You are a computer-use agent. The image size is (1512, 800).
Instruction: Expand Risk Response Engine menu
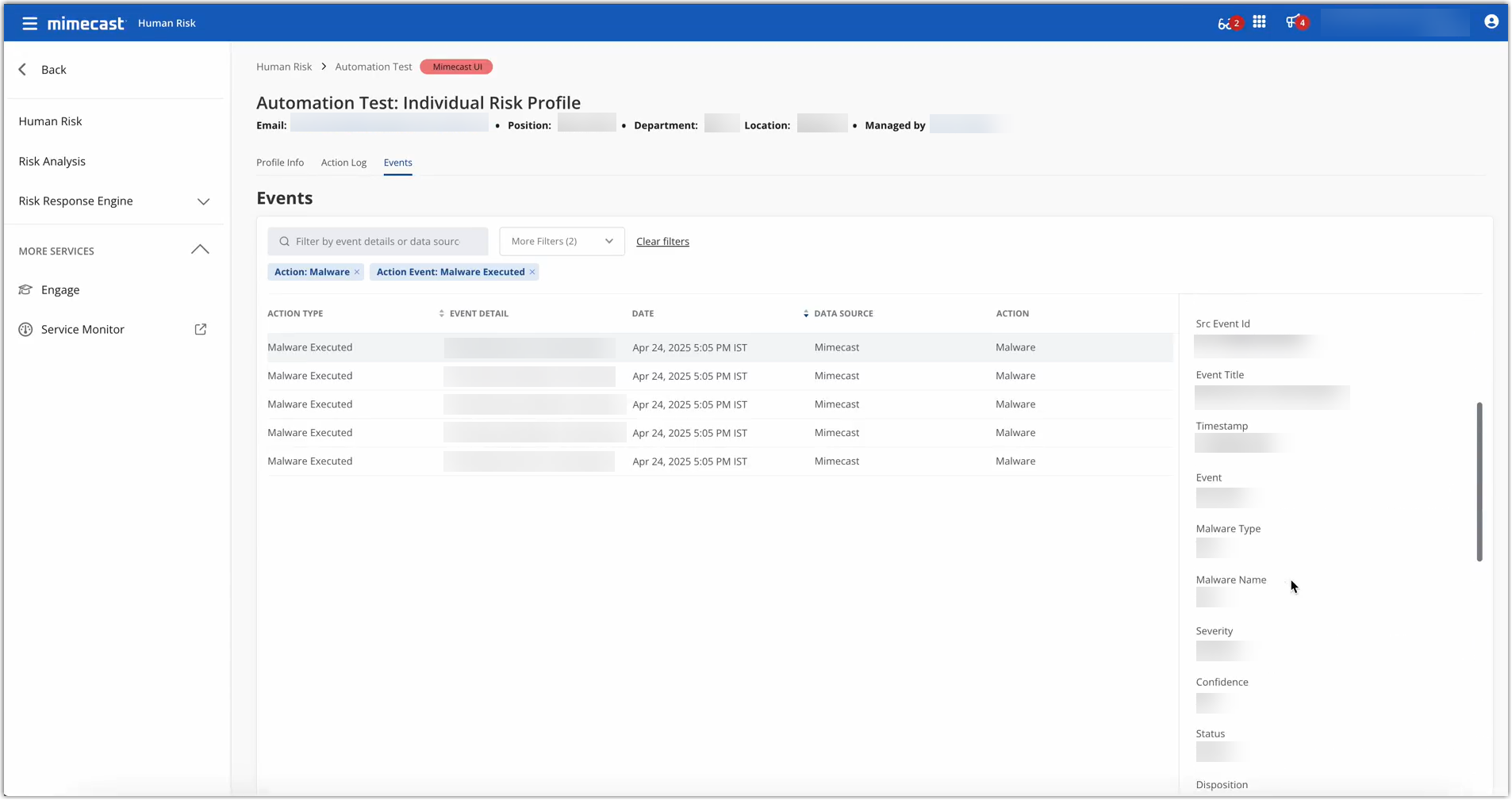[x=203, y=201]
